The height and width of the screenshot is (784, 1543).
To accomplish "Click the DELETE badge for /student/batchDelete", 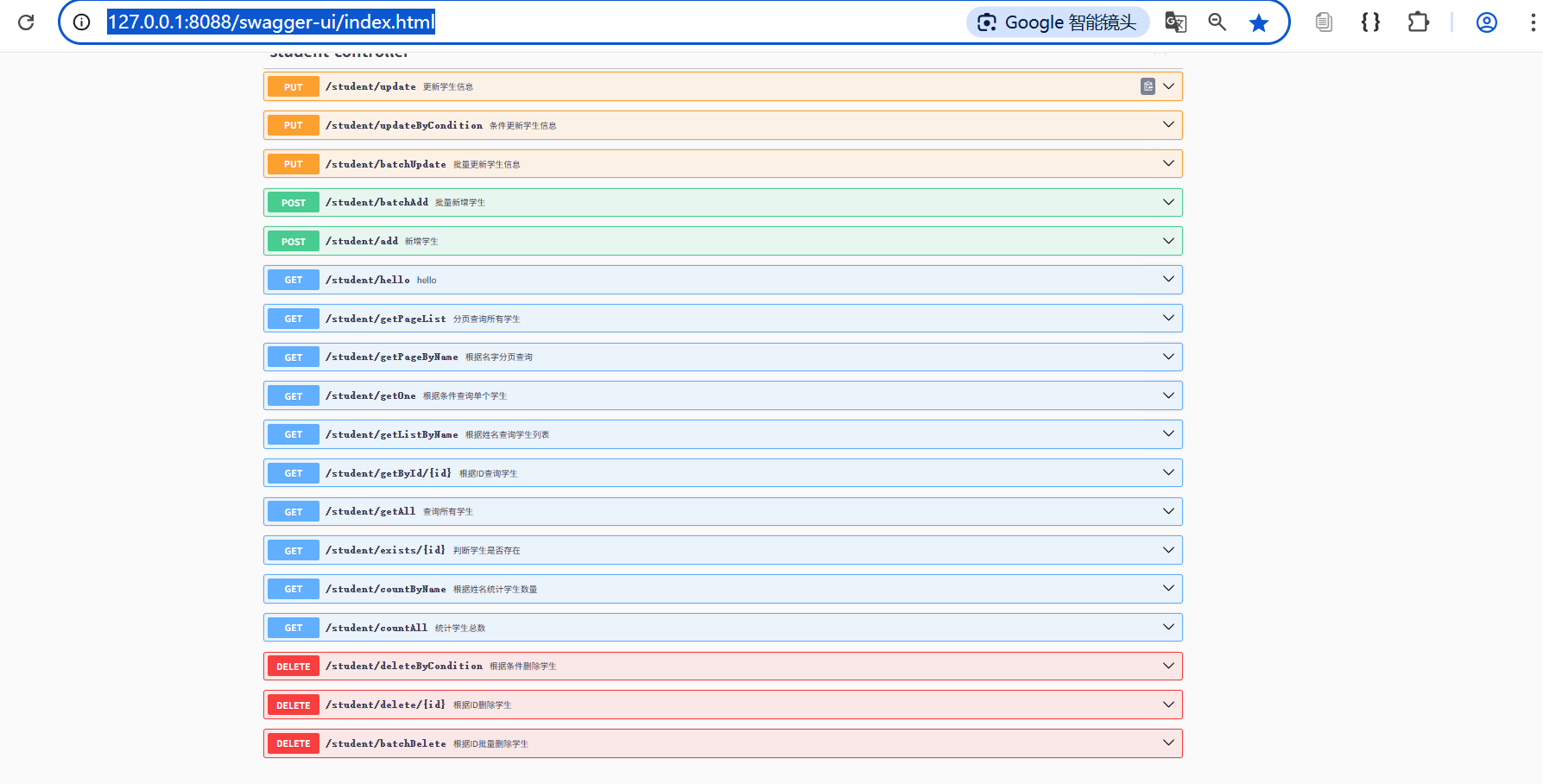I will click(x=294, y=743).
